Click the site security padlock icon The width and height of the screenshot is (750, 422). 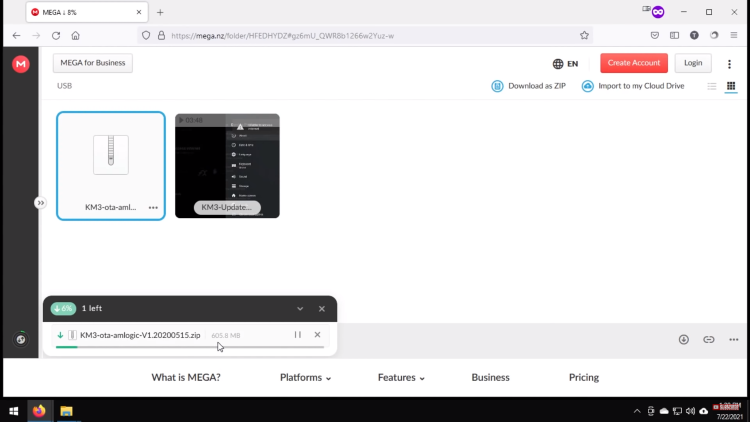point(162,35)
